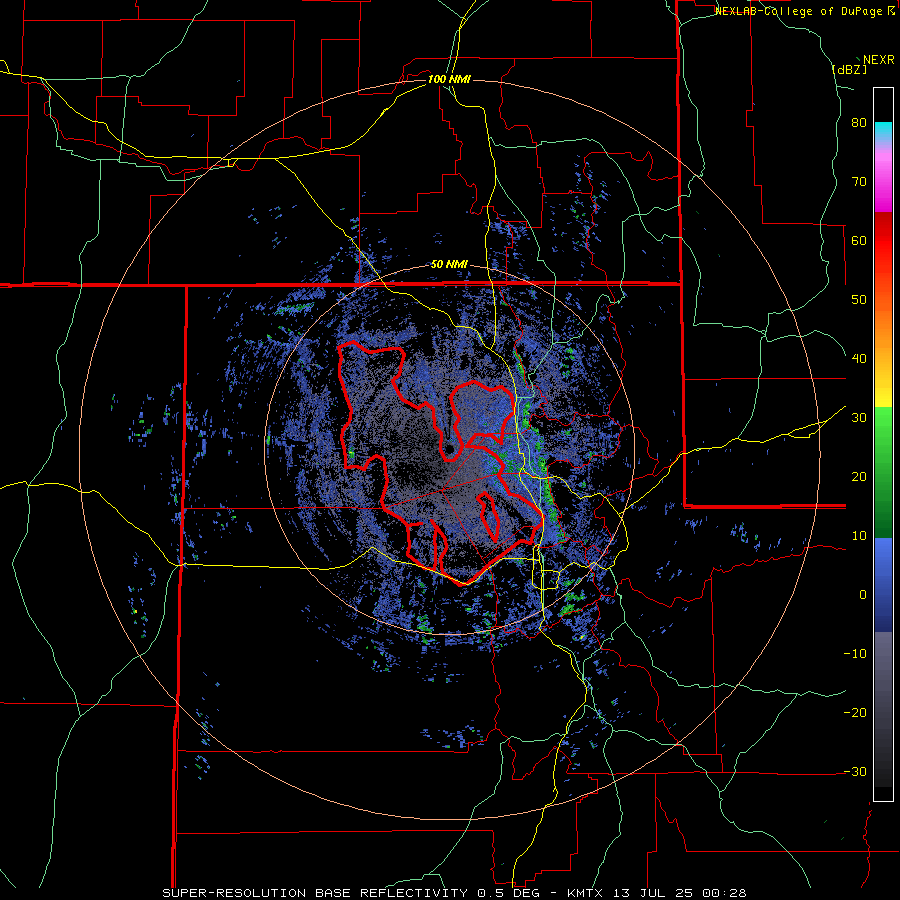Viewport: 900px width, 900px height.
Task: Click the 30 dBZ scale value
Action: (x=859, y=418)
